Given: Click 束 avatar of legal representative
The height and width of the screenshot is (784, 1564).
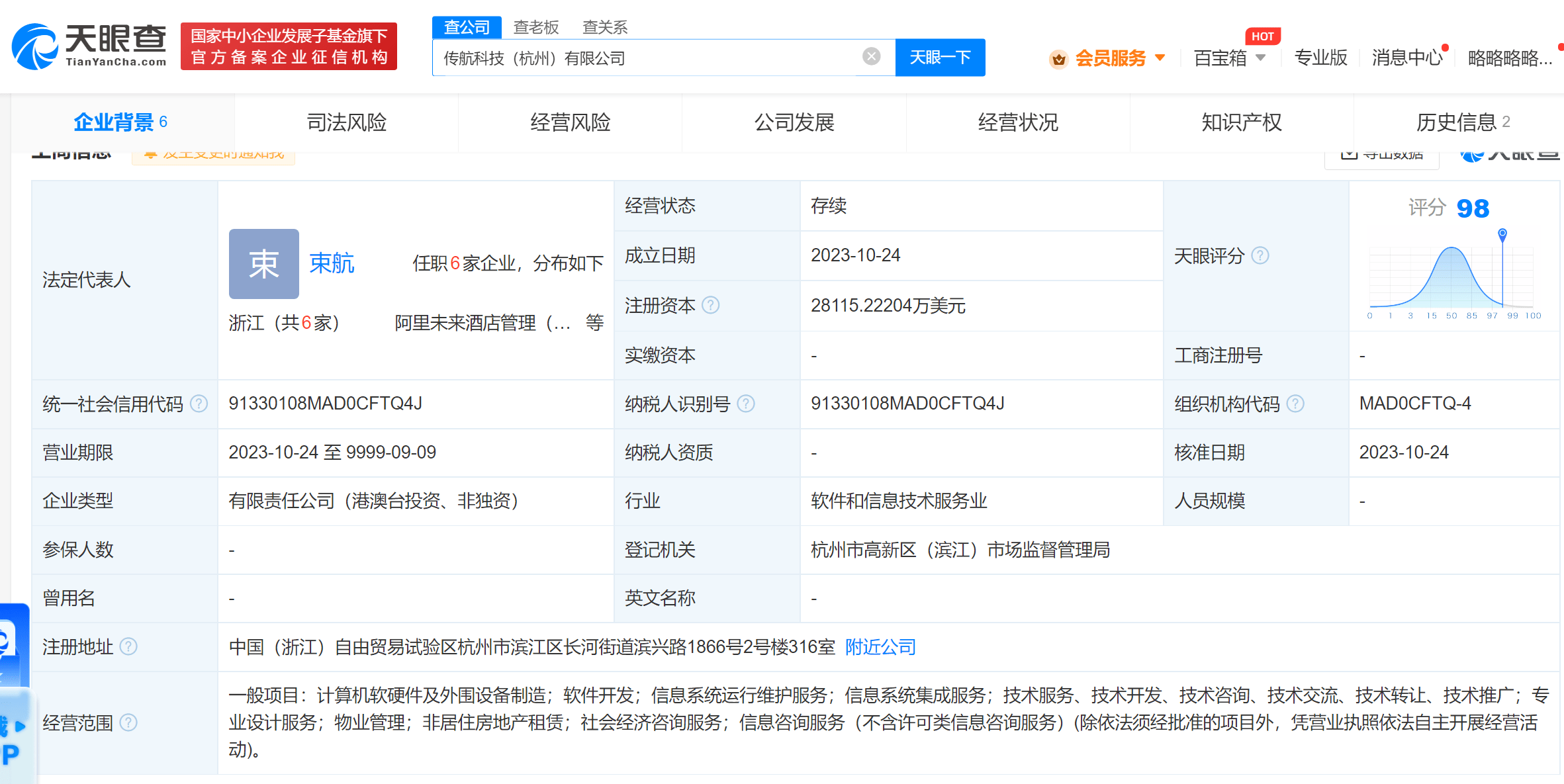Looking at the screenshot, I should click(x=263, y=264).
